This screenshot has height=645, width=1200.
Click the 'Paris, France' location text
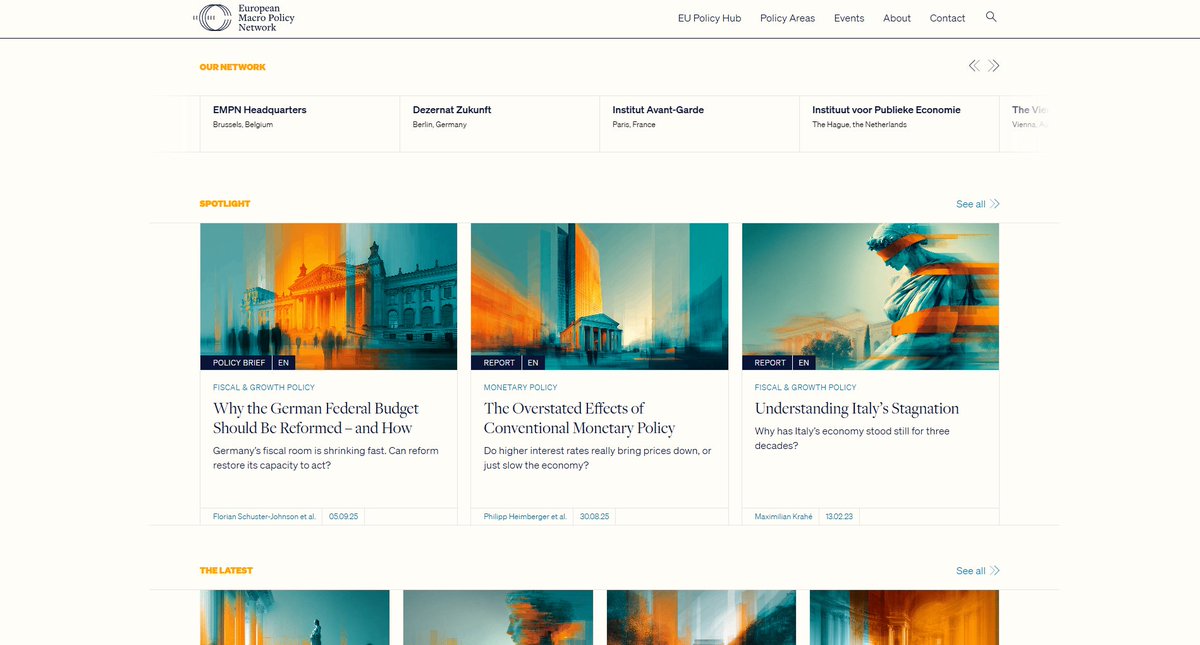tap(634, 125)
